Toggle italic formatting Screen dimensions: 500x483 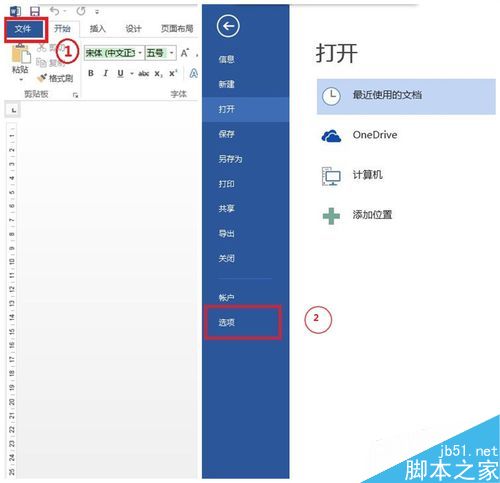pos(106,73)
